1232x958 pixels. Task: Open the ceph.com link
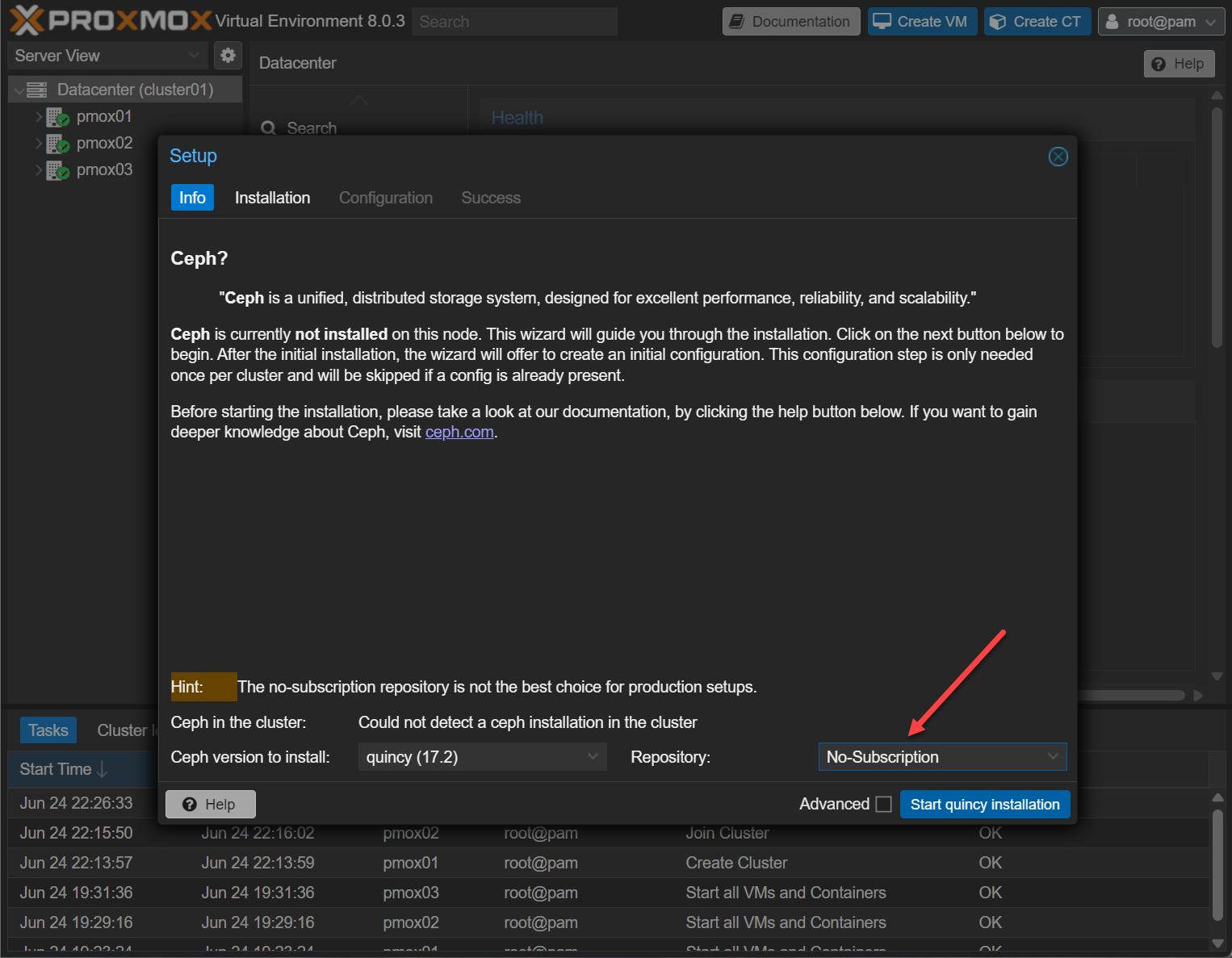459,433
